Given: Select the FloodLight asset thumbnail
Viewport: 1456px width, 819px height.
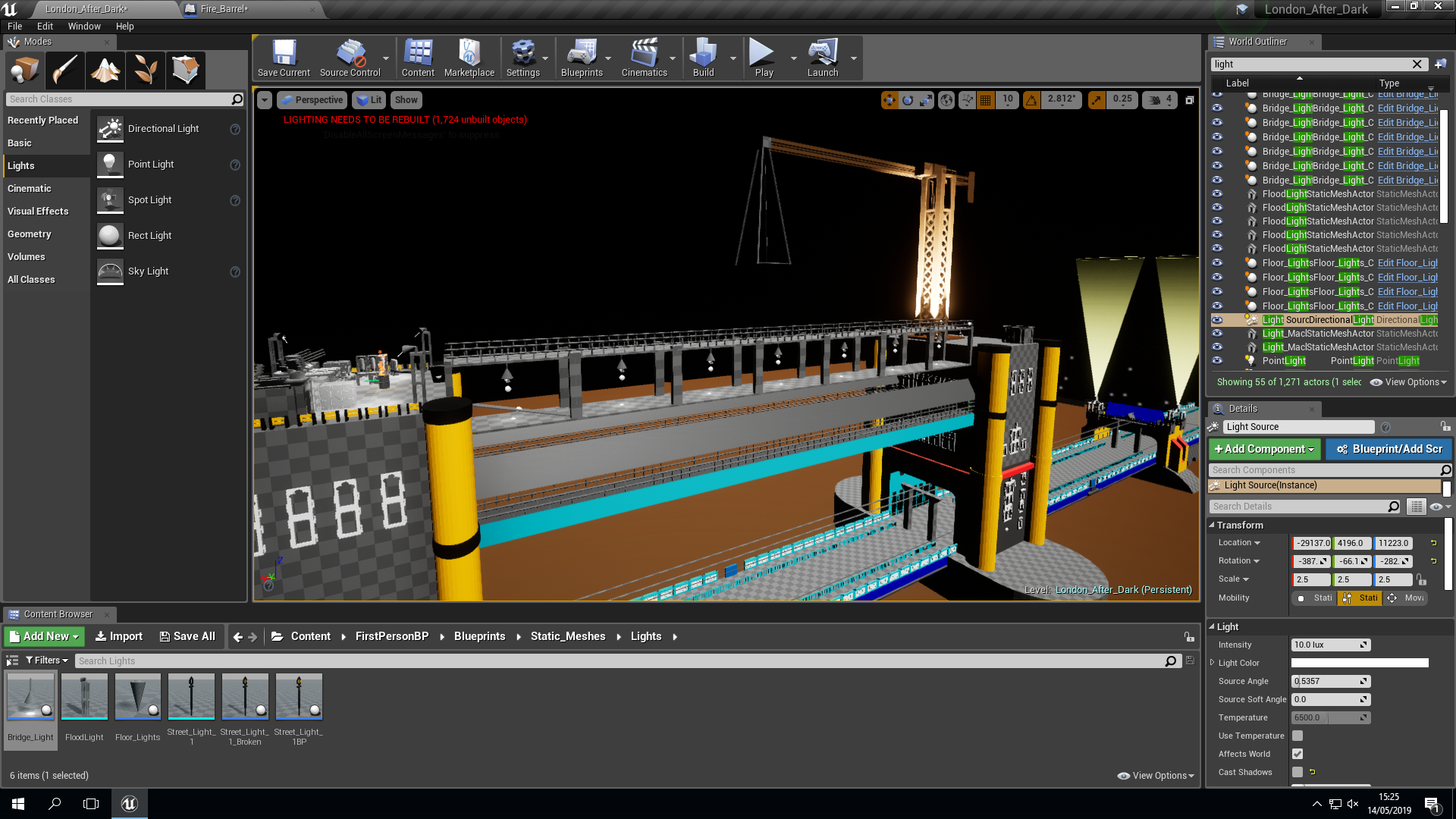Looking at the screenshot, I should (84, 695).
